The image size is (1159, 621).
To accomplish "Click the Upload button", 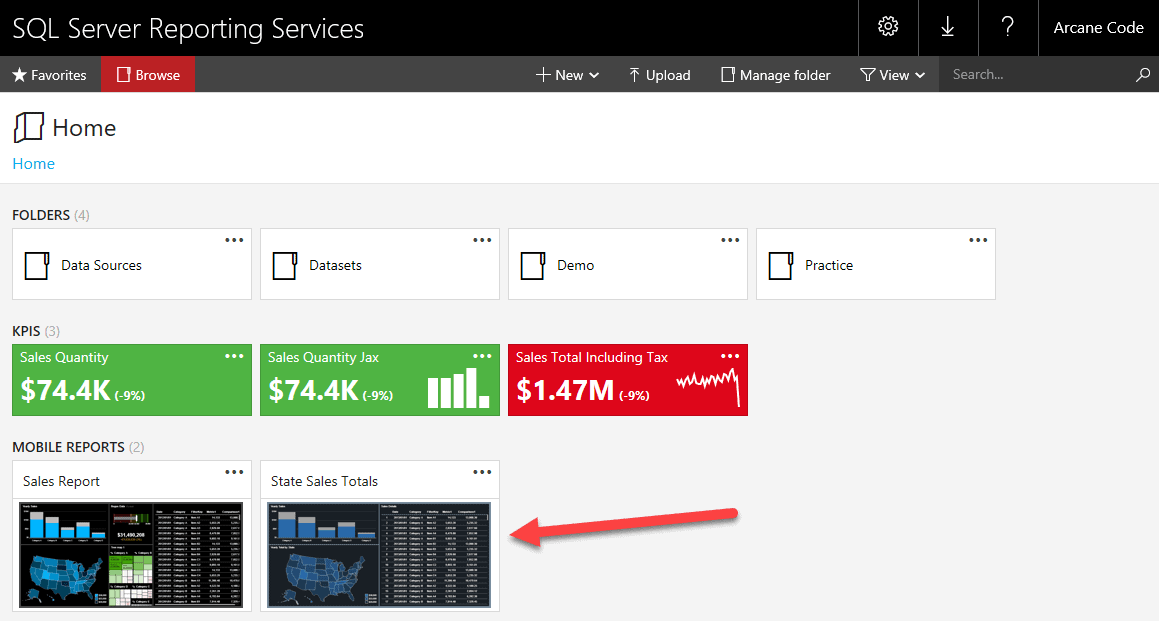I will pos(659,75).
